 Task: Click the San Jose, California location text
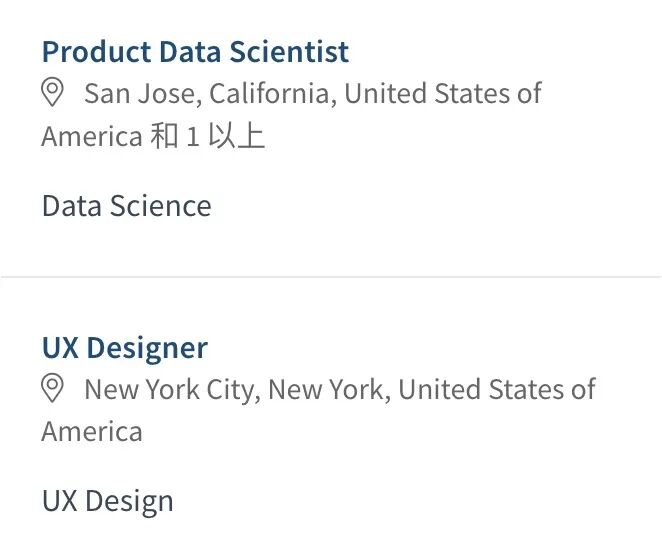pyautogui.click(x=210, y=94)
